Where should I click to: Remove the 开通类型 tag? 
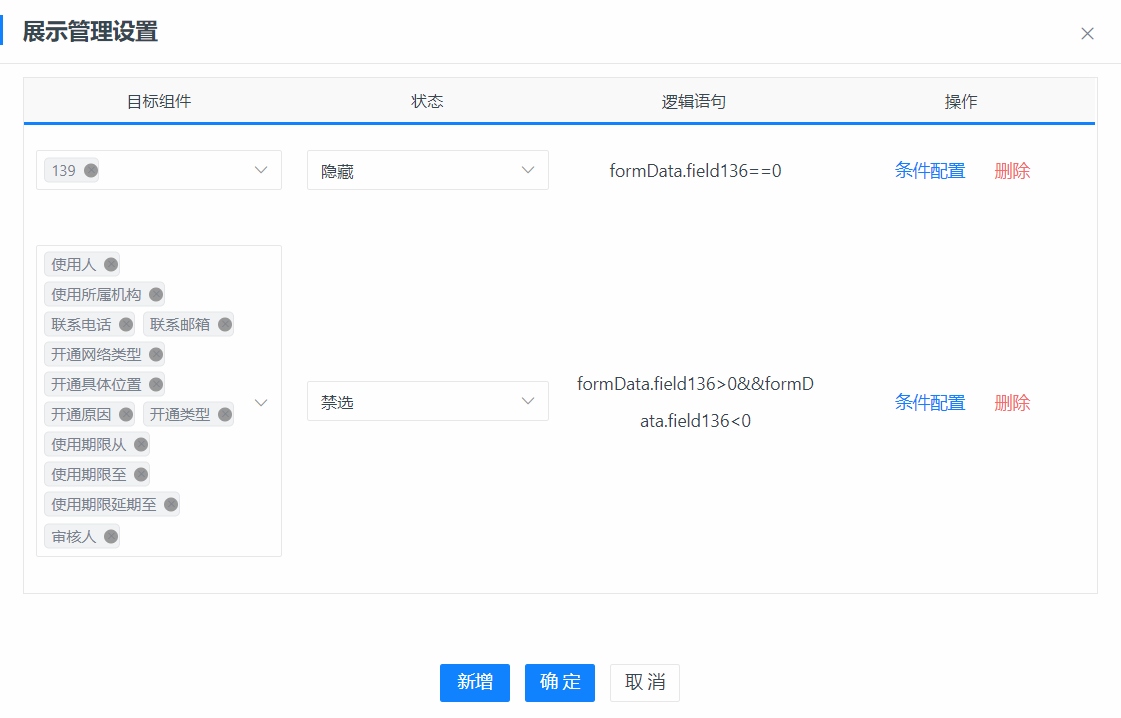coord(224,415)
